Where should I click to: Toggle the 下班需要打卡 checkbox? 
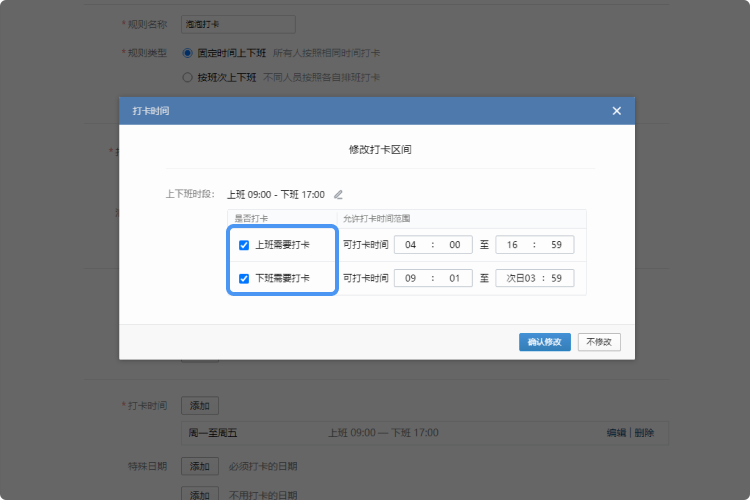click(244, 278)
